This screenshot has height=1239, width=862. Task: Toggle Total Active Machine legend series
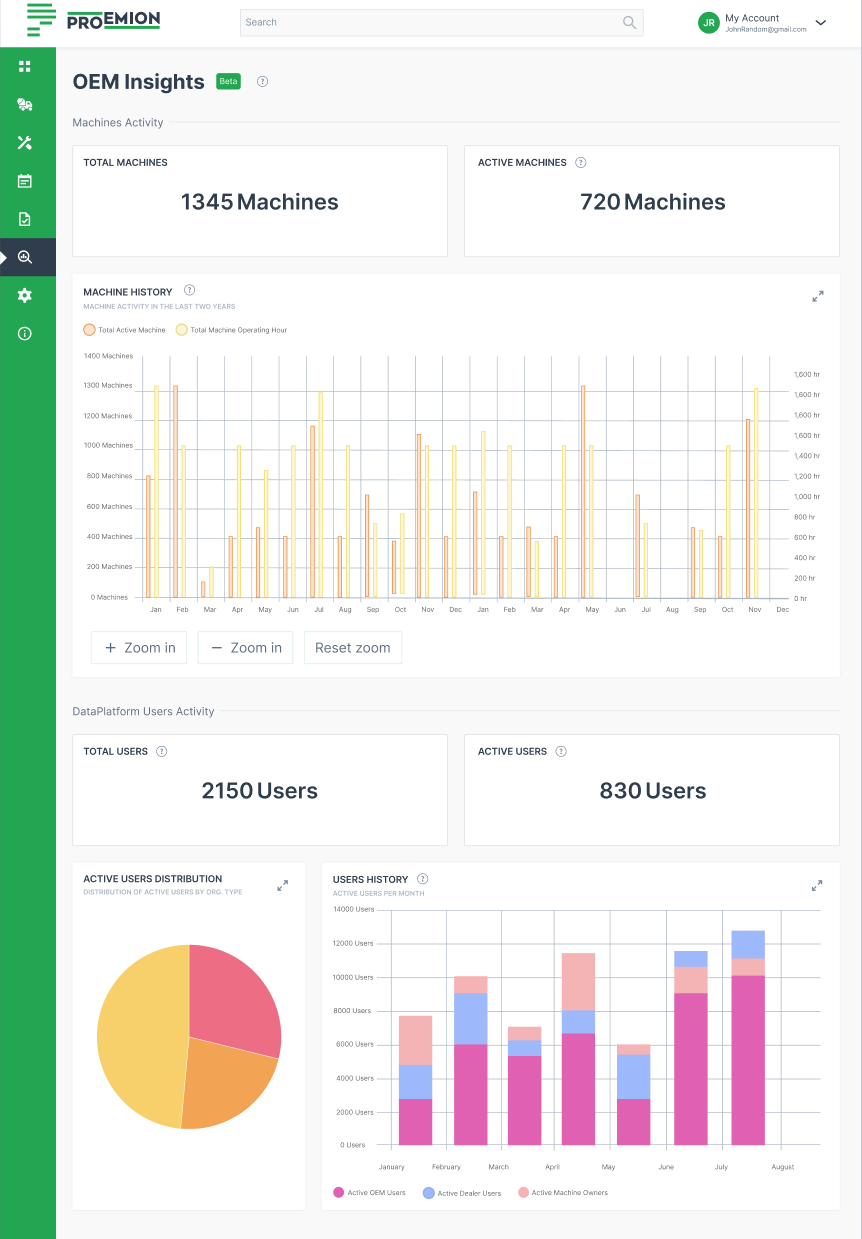click(126, 329)
